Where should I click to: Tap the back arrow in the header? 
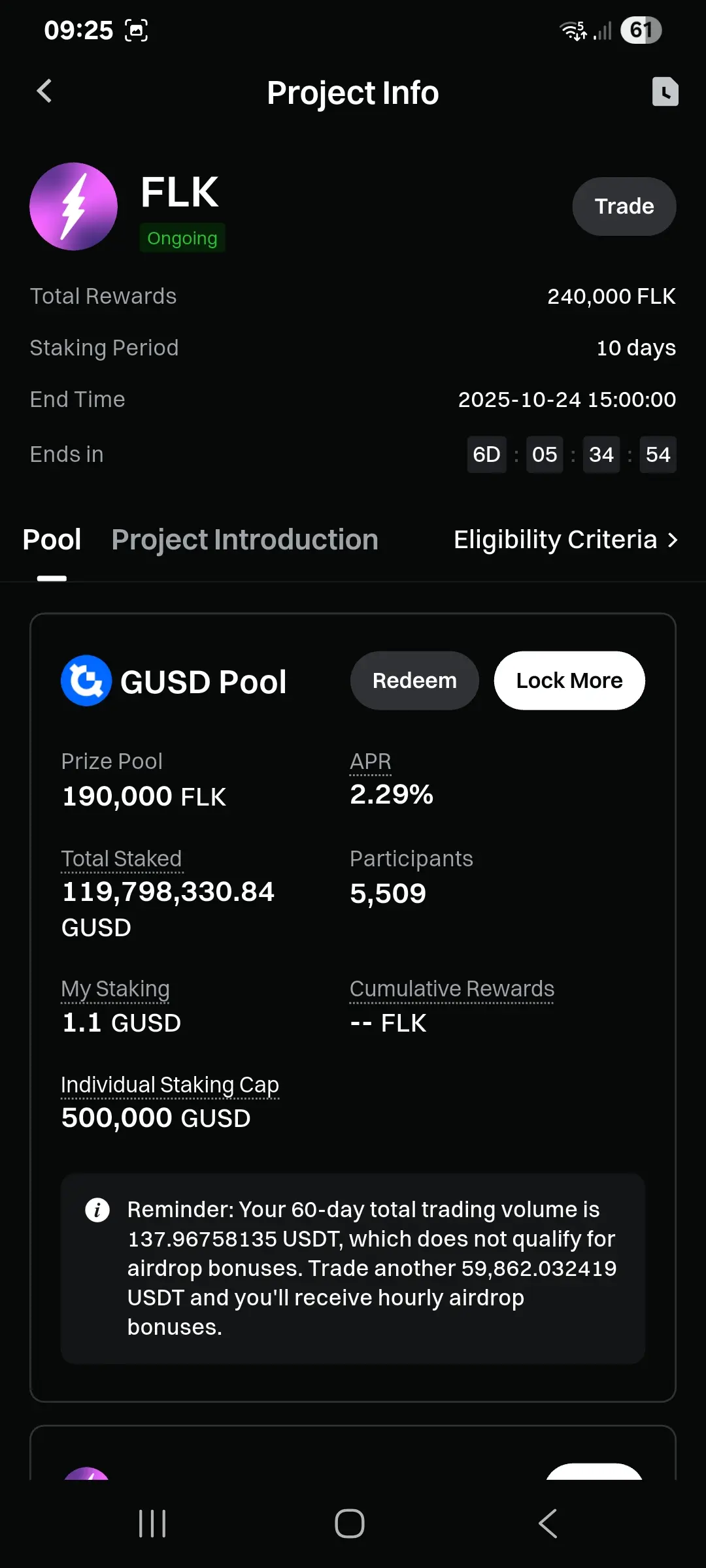point(44,91)
